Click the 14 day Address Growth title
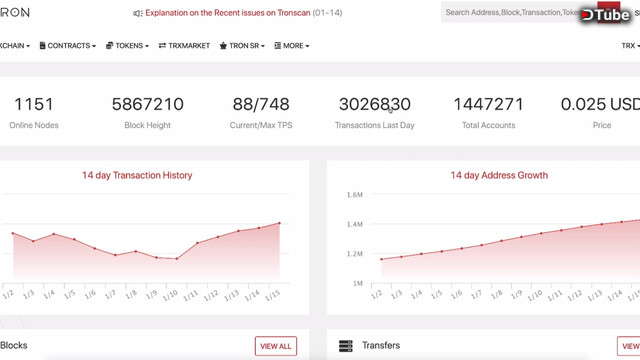This screenshot has height=360, width=640. coord(499,176)
